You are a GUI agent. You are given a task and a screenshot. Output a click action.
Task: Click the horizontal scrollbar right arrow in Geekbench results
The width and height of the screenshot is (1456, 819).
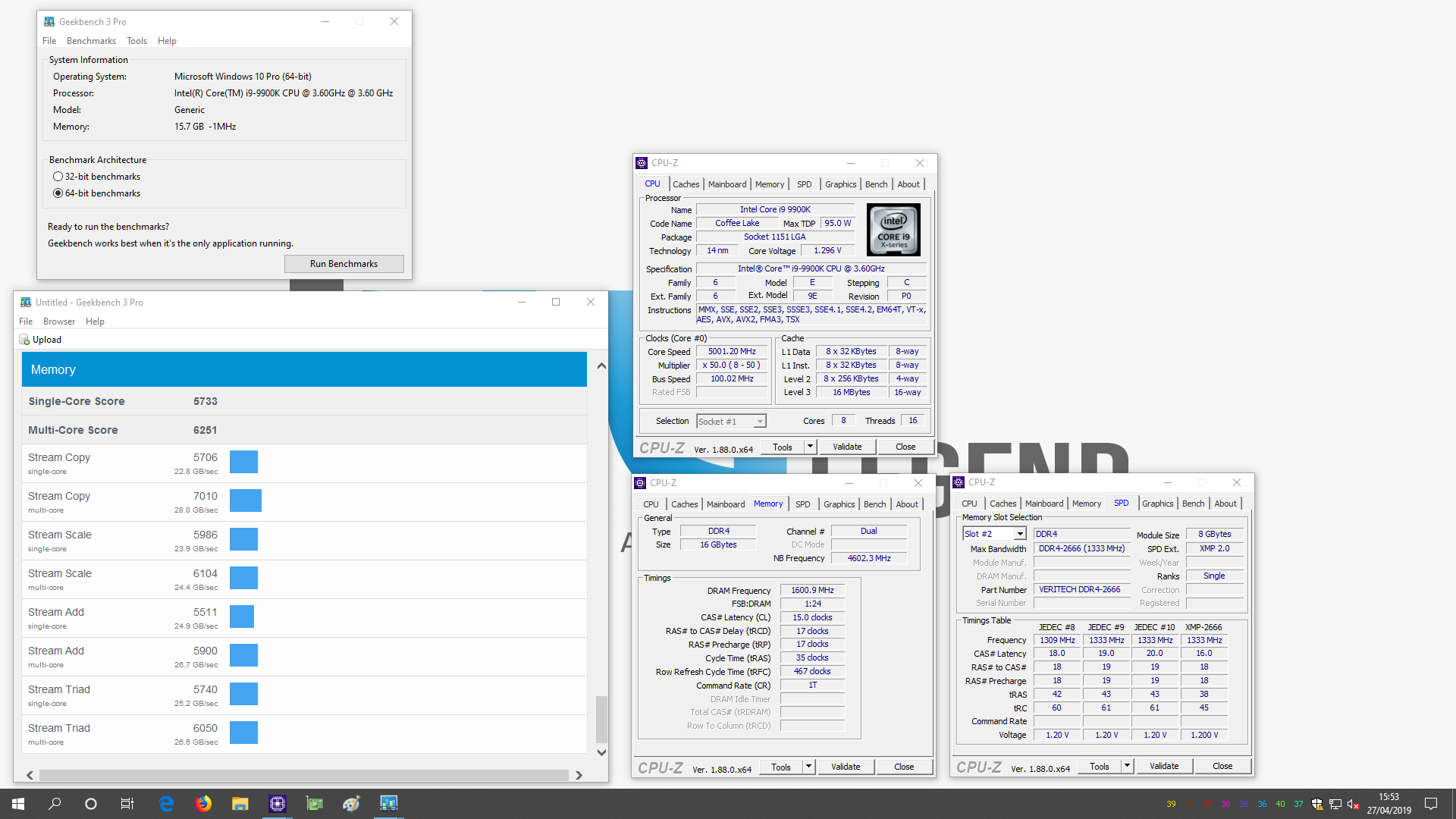tap(579, 775)
